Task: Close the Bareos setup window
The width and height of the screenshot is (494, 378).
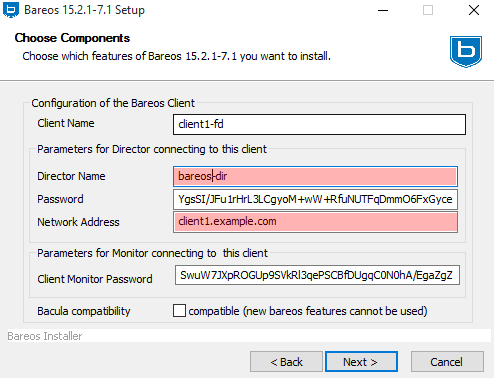Action: [474, 10]
